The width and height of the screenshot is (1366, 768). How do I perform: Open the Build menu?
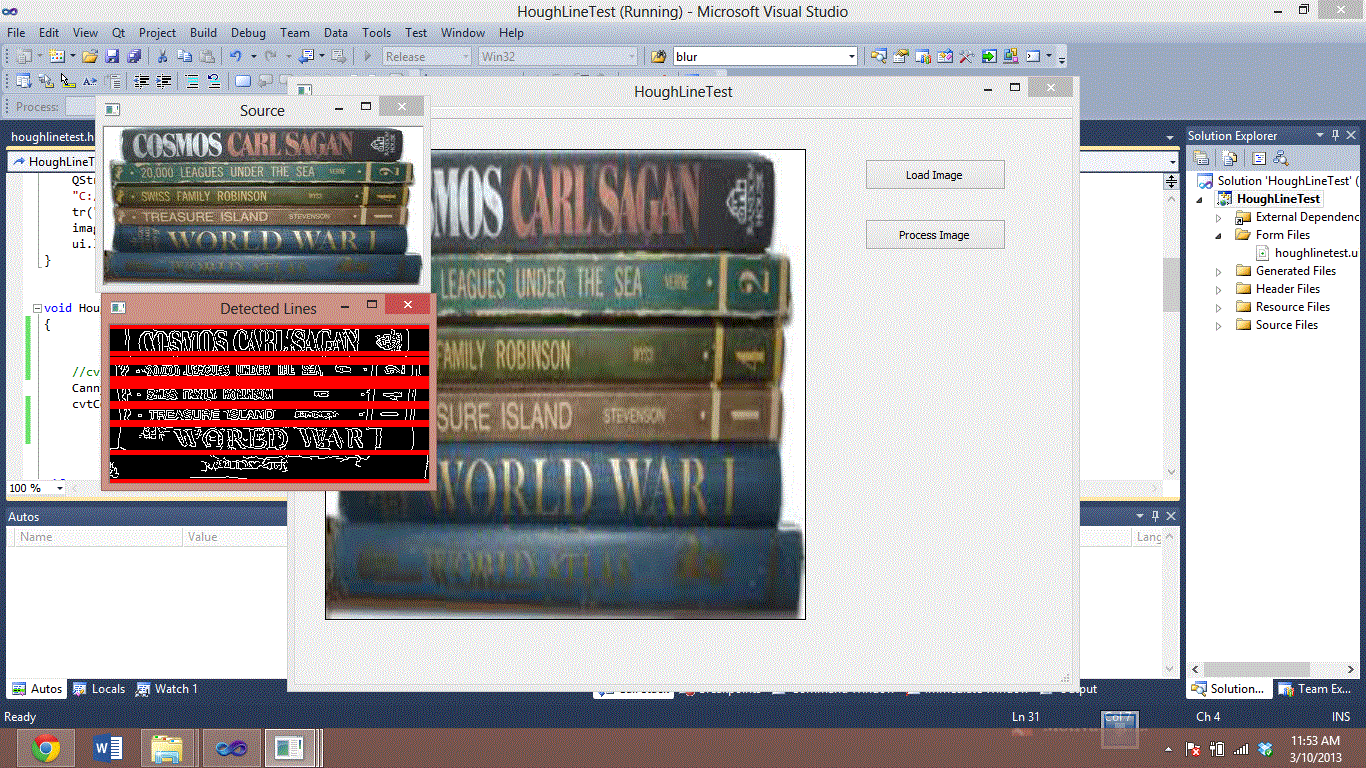[203, 33]
